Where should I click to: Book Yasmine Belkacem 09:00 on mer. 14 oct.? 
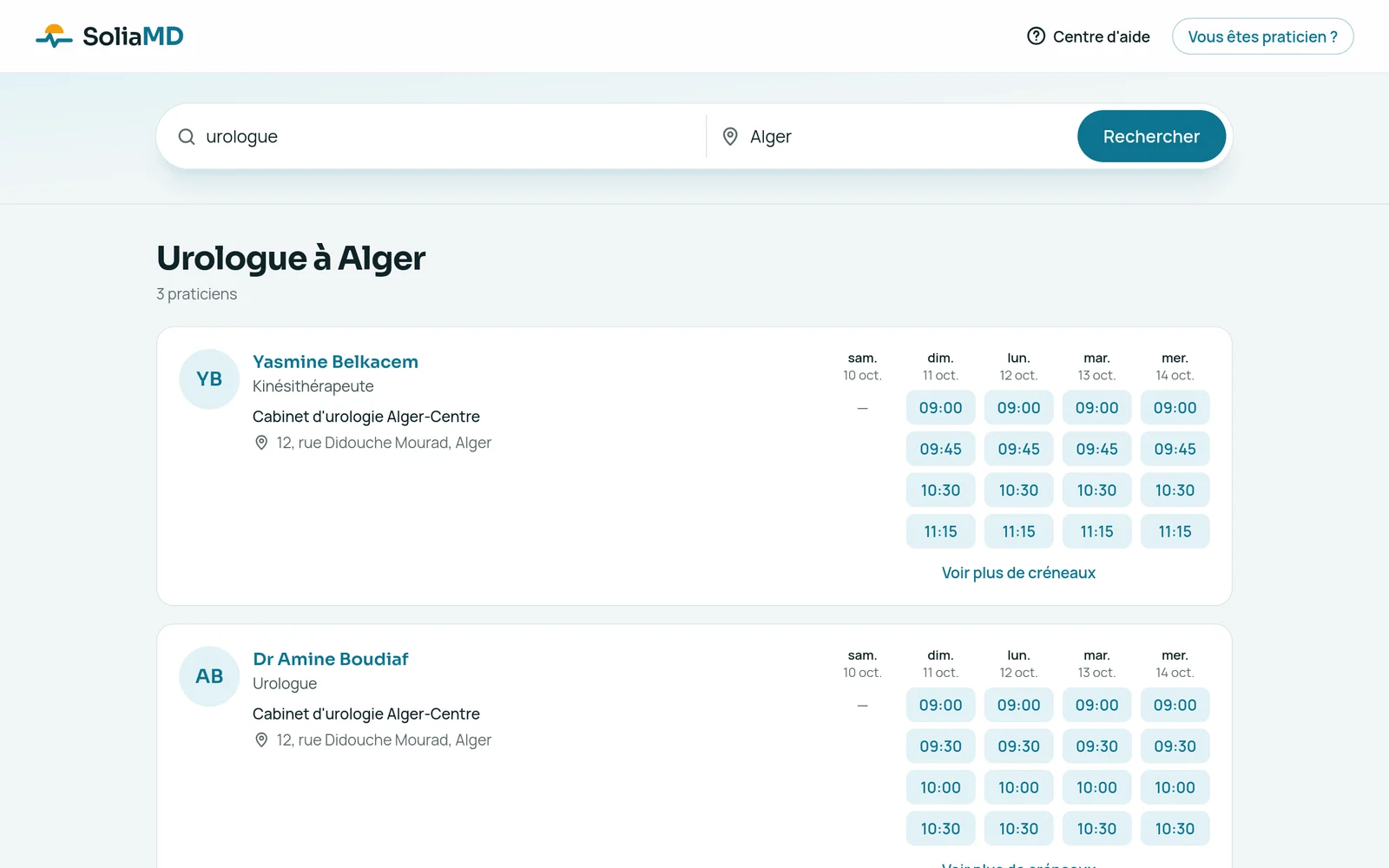[x=1175, y=408]
